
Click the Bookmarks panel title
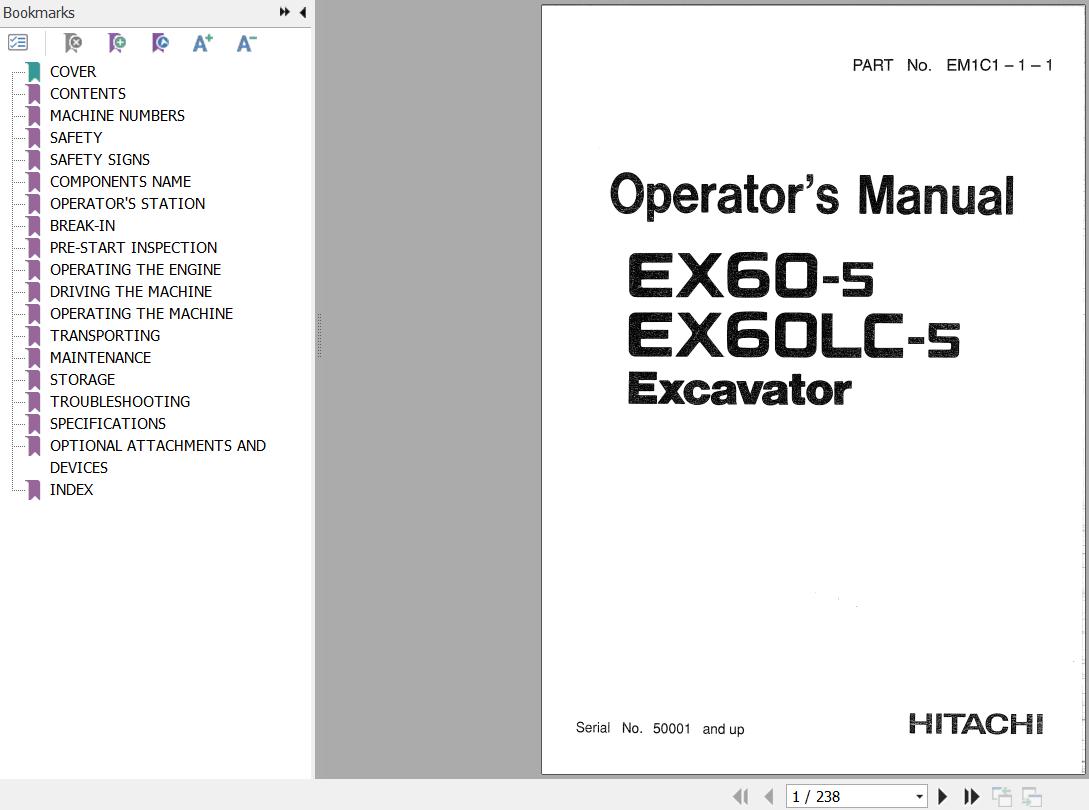(39, 13)
